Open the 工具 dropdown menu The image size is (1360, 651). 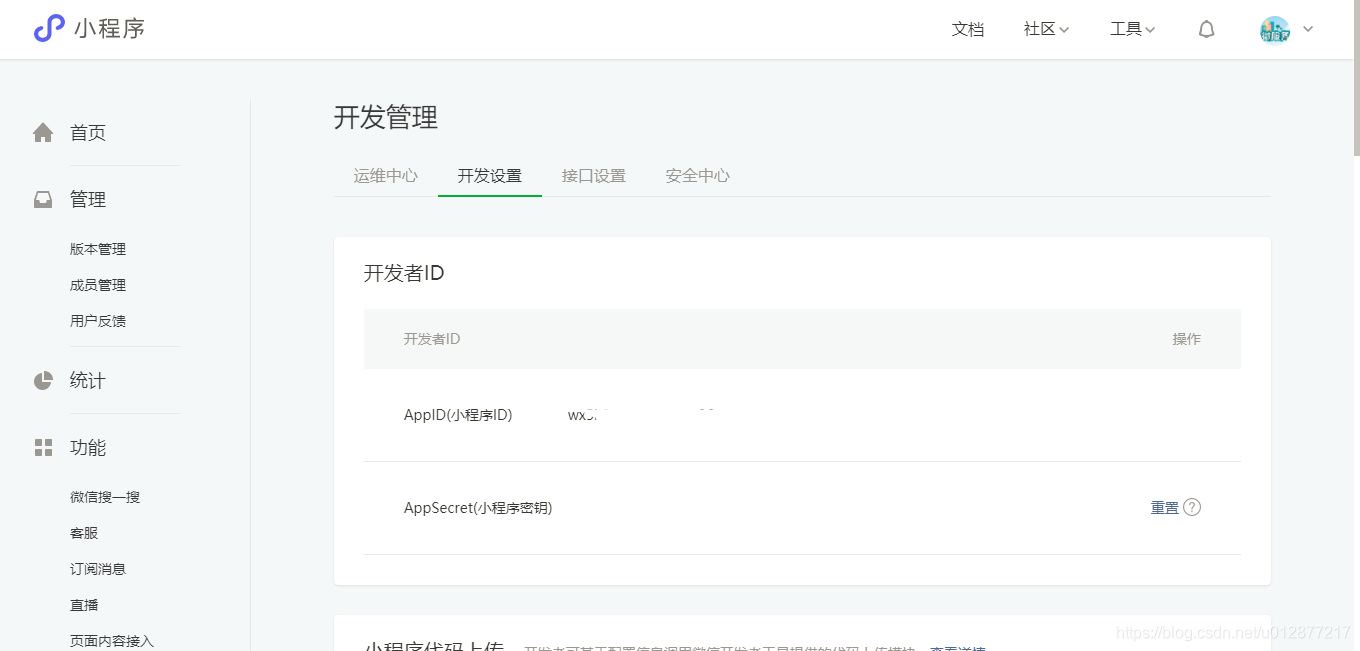[x=1132, y=29]
